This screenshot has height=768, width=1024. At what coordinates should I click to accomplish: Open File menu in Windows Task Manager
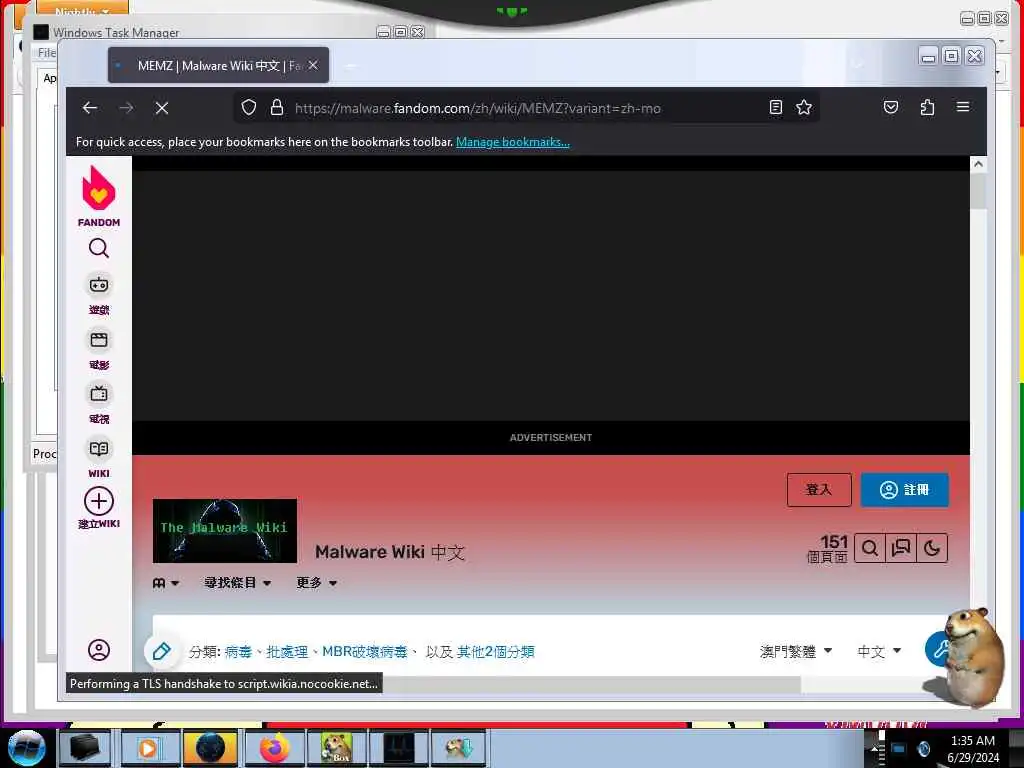point(46,53)
